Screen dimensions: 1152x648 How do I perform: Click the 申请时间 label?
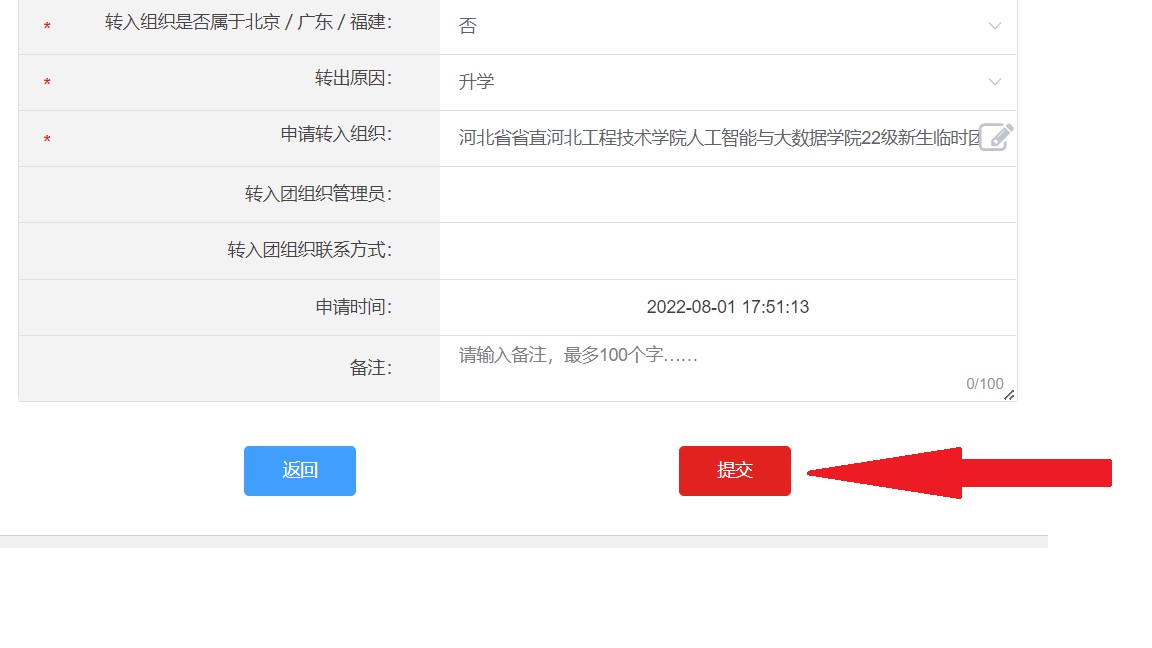(x=353, y=307)
